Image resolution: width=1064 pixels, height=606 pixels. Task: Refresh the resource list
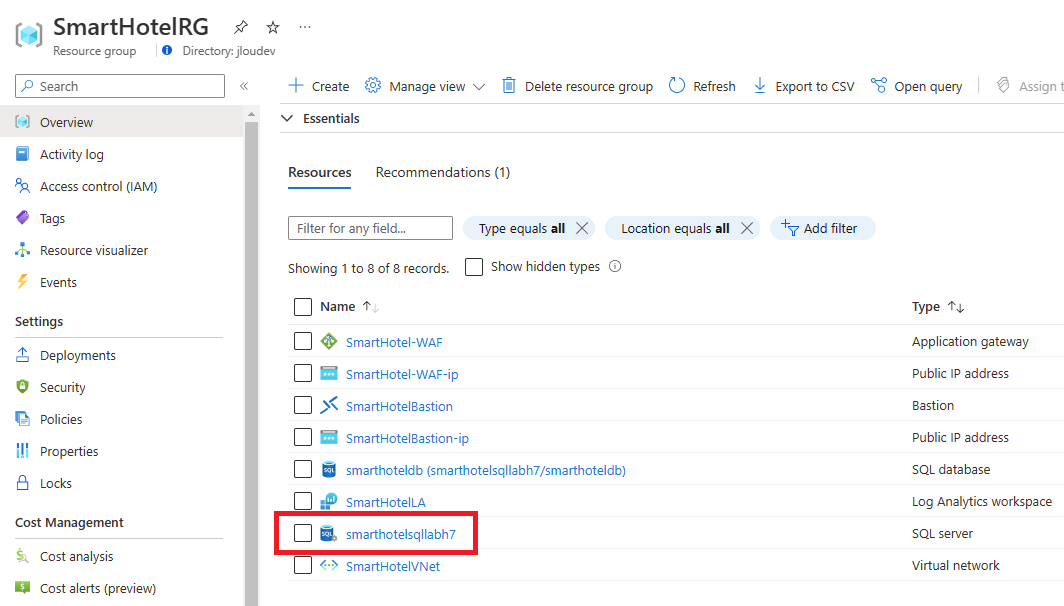coord(702,86)
